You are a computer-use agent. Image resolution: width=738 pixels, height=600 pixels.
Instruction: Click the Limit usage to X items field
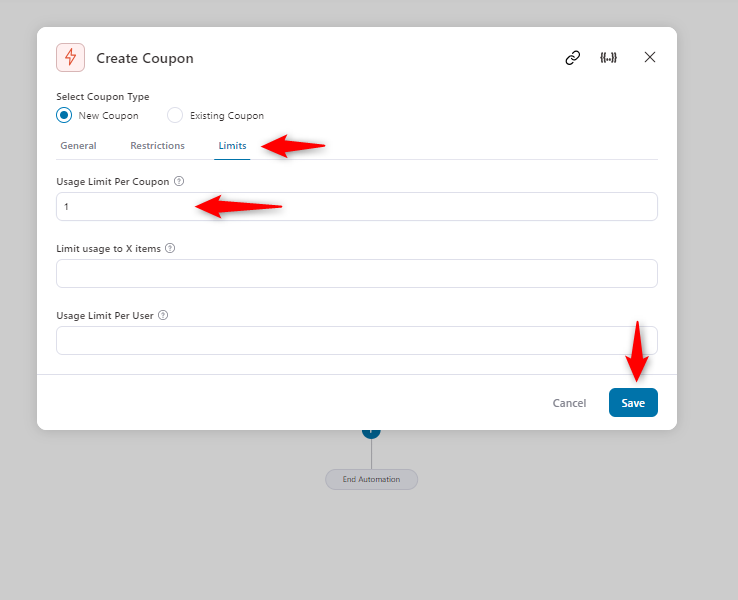tap(357, 273)
